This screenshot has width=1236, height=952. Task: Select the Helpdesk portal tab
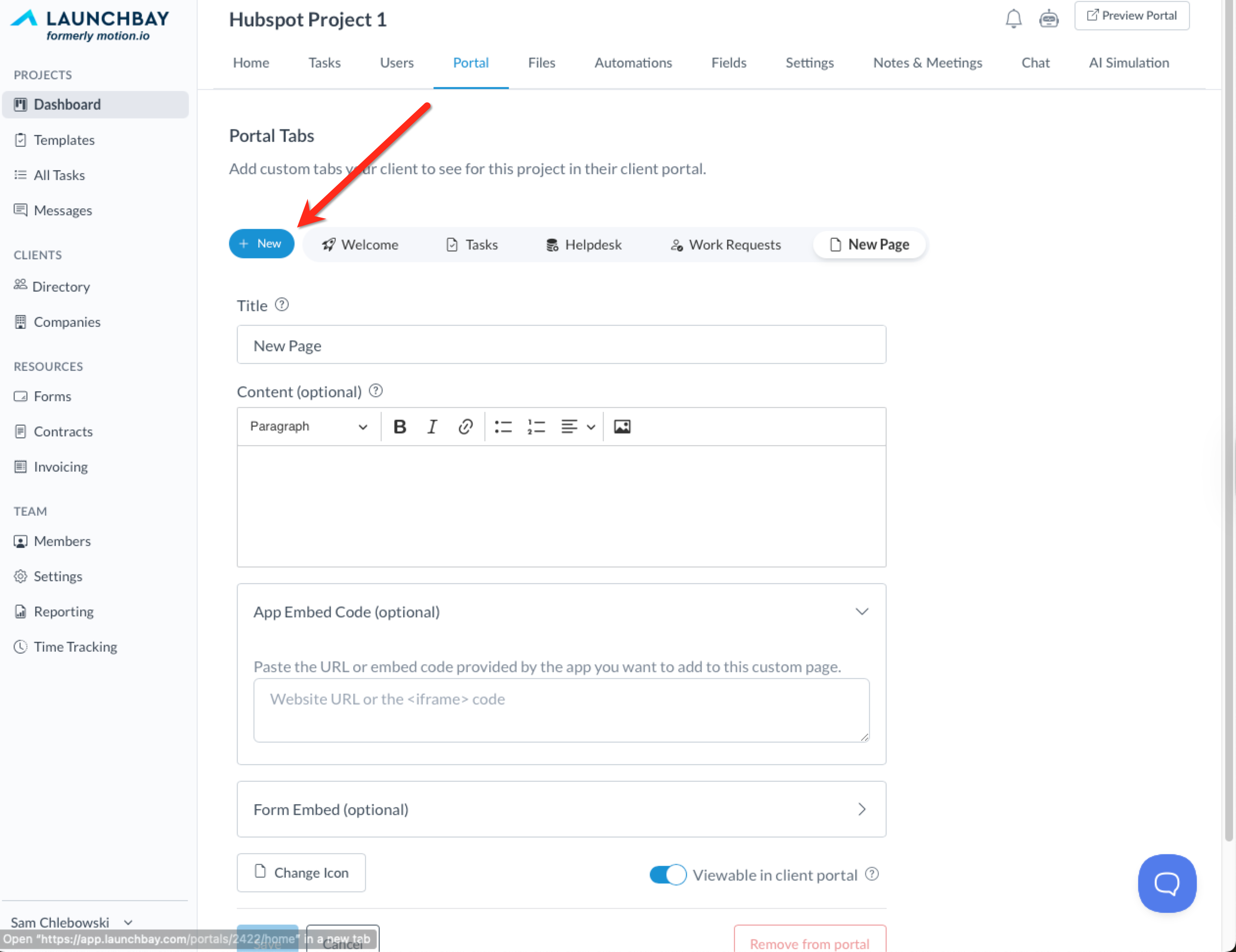[x=583, y=245]
